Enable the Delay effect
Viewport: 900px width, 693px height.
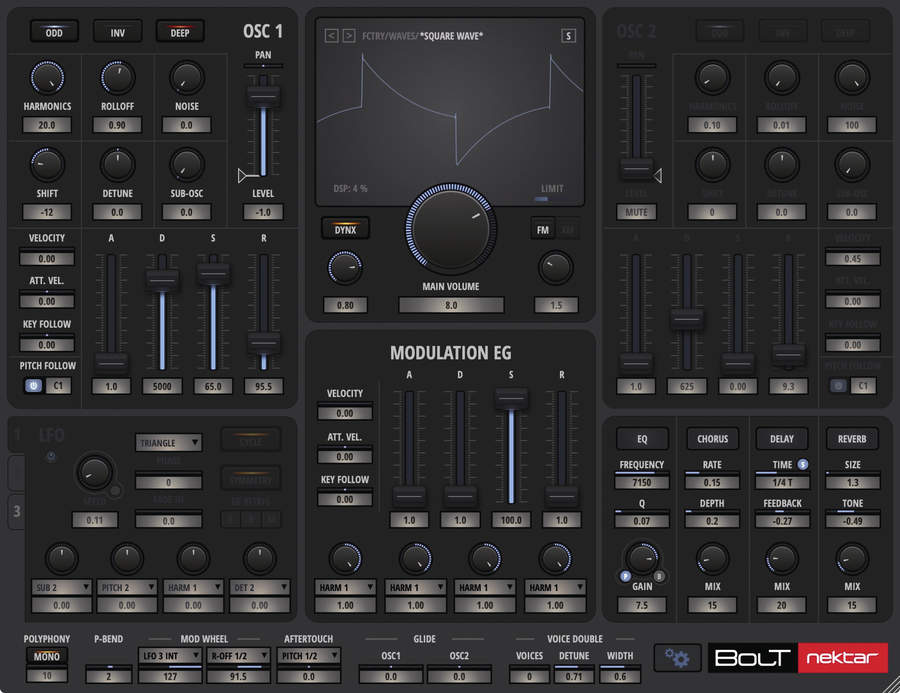782,439
